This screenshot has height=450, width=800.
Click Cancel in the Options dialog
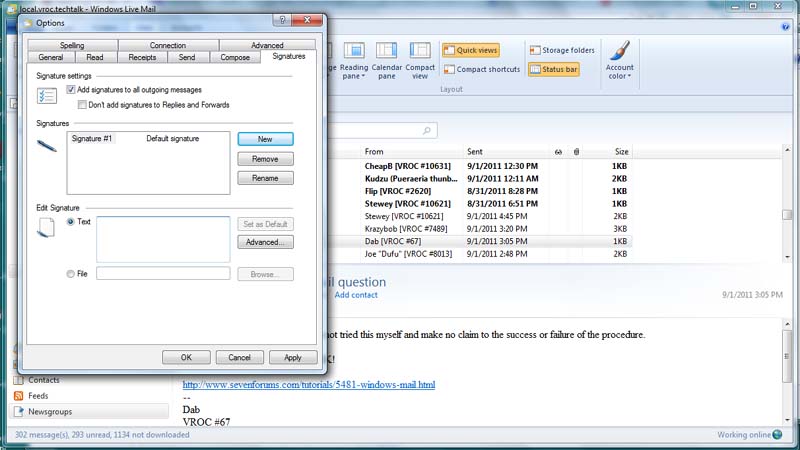(239, 357)
